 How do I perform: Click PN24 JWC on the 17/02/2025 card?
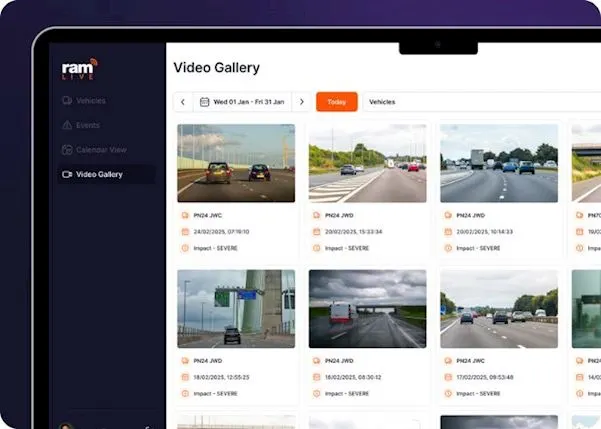point(471,361)
